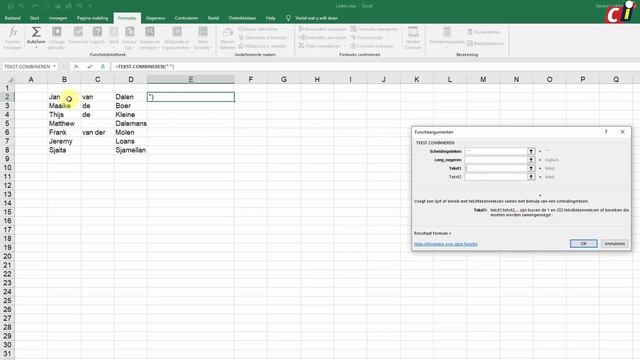Switch to the Ontwikkelaars tab
The width and height of the screenshot is (640, 360).
point(242,18)
